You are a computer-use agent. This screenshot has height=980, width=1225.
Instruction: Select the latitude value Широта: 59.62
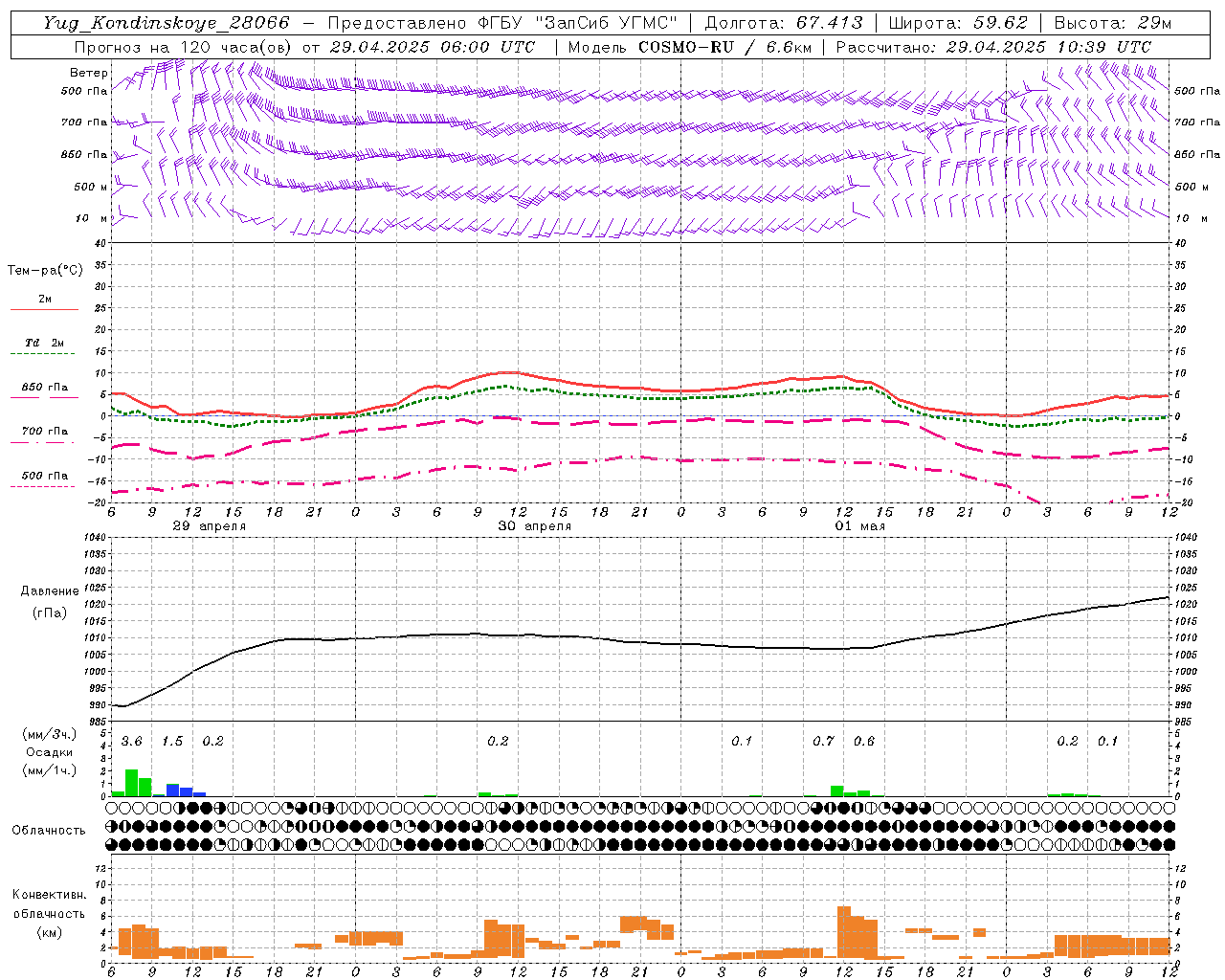pyautogui.click(x=958, y=23)
